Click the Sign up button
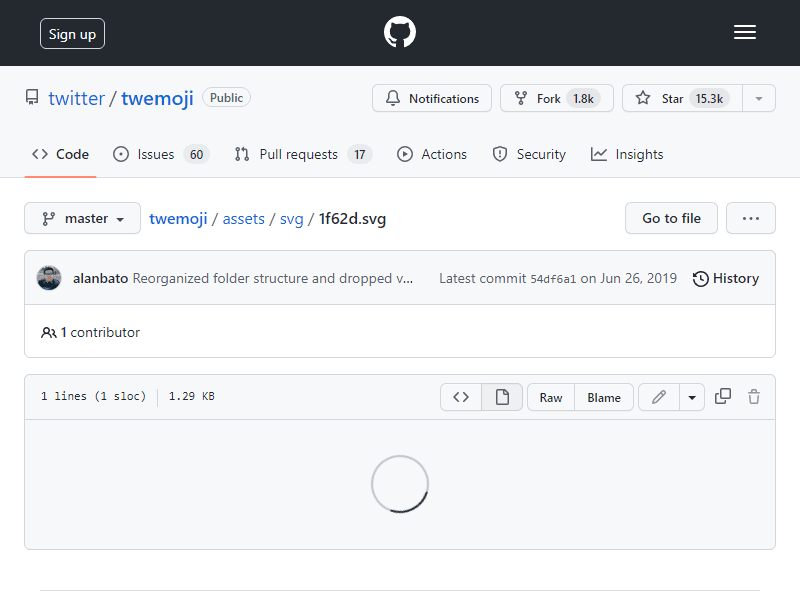 [72, 34]
